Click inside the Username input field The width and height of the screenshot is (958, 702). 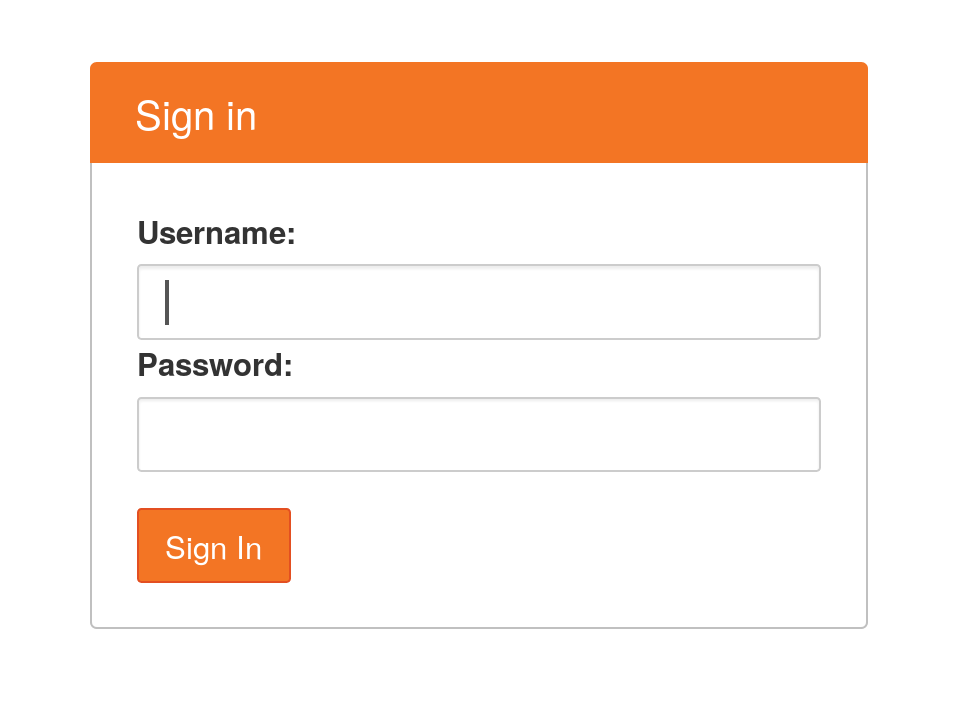(478, 301)
